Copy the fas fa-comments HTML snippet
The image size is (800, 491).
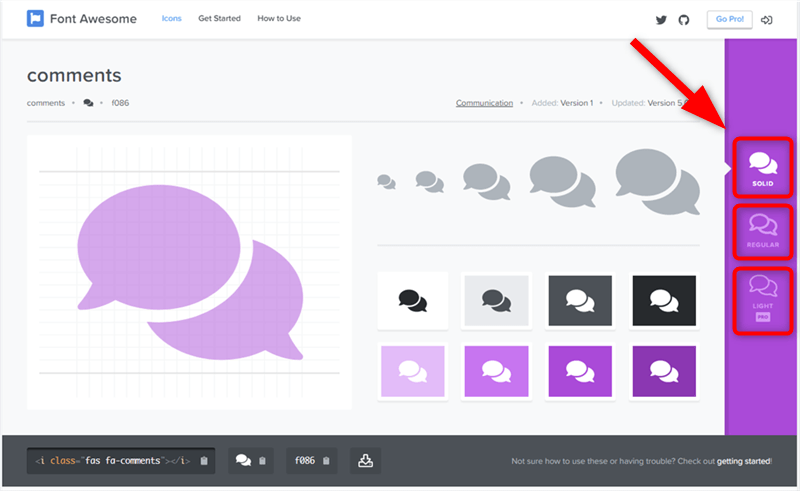pos(121,460)
